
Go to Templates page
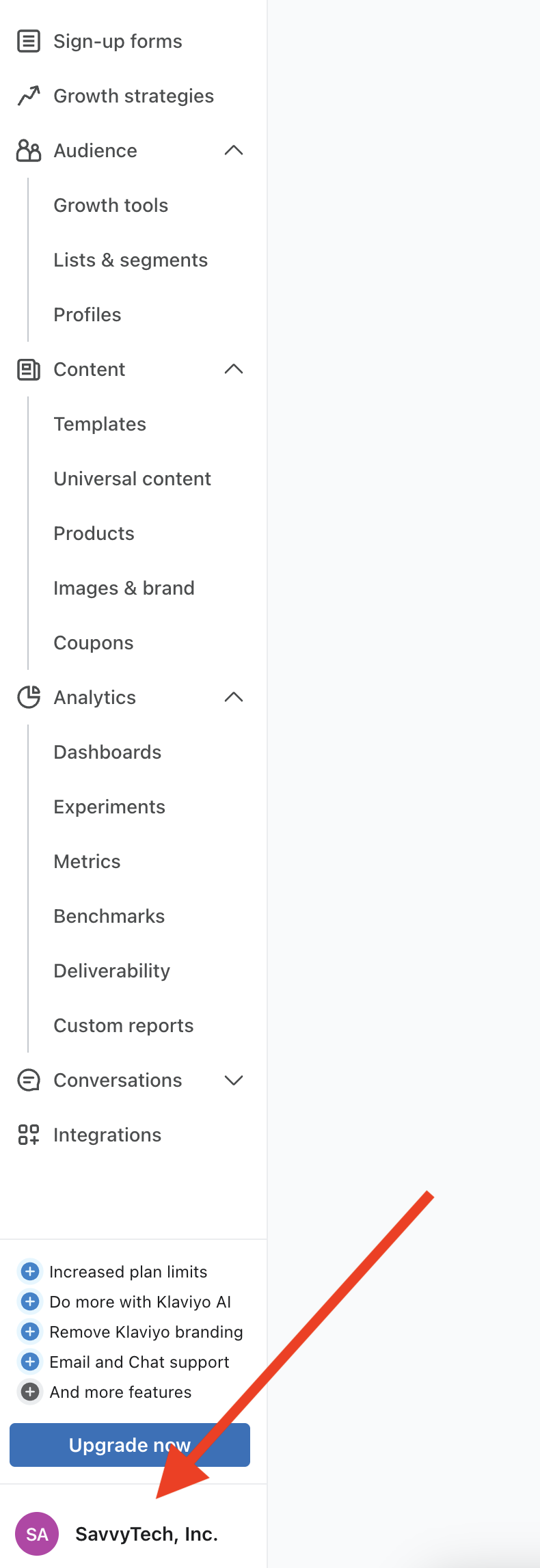(x=100, y=424)
